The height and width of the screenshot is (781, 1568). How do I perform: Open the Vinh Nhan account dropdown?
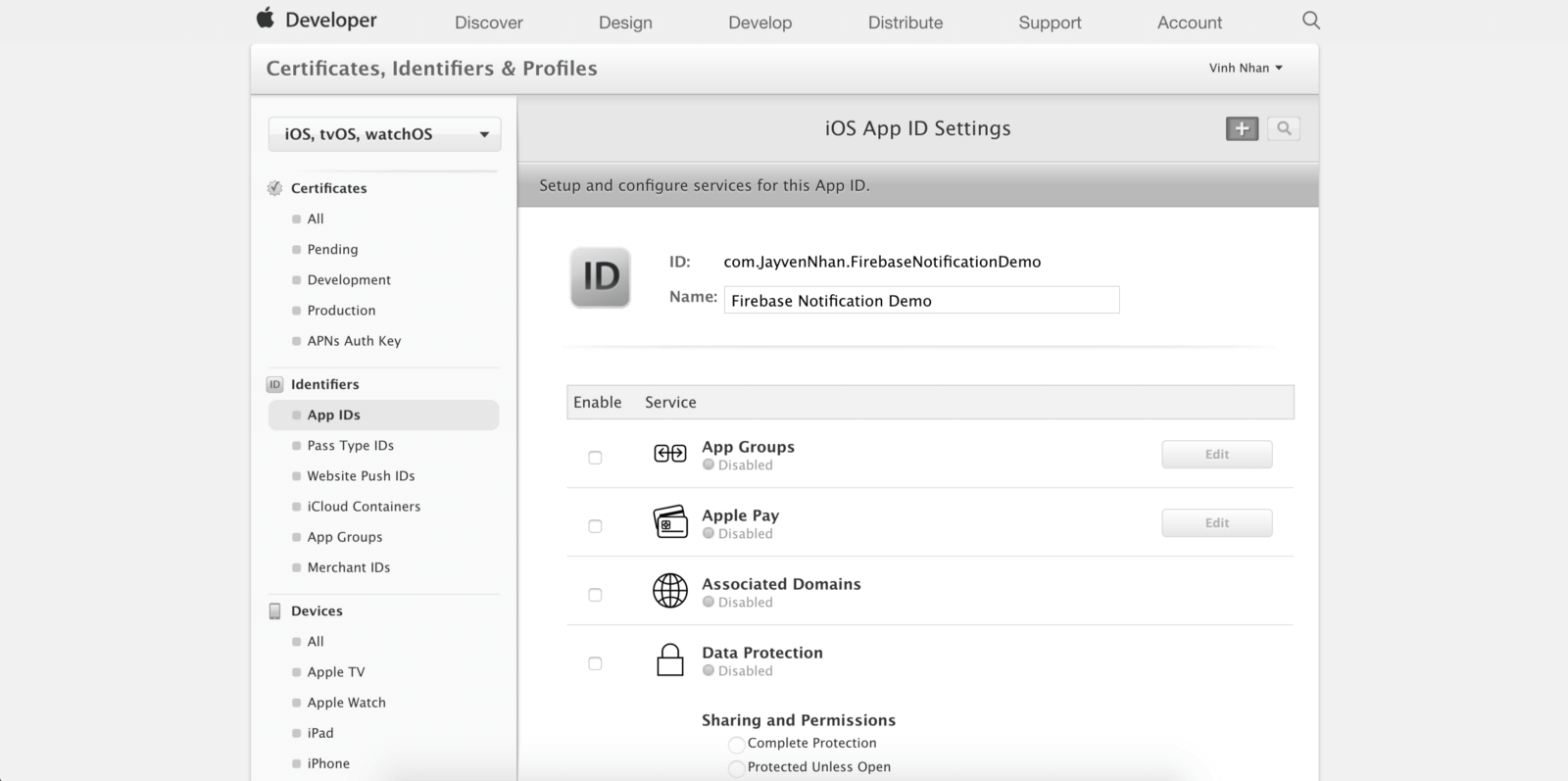tap(1246, 68)
